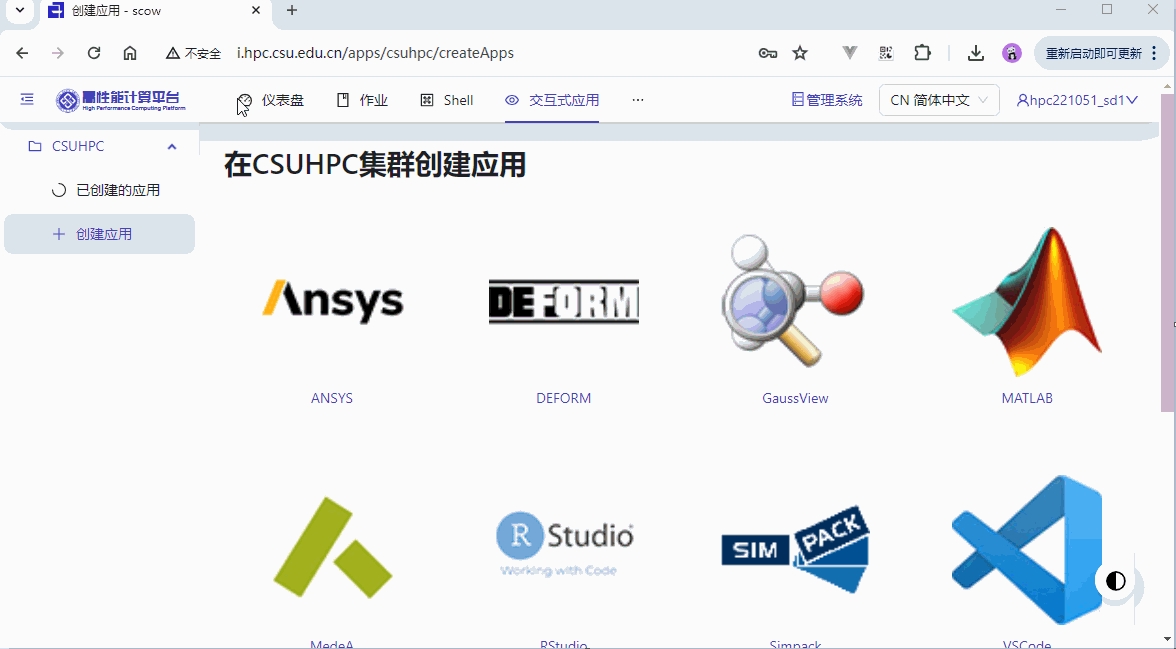
Task: Open the ANSYS application logo
Action: coord(332,301)
